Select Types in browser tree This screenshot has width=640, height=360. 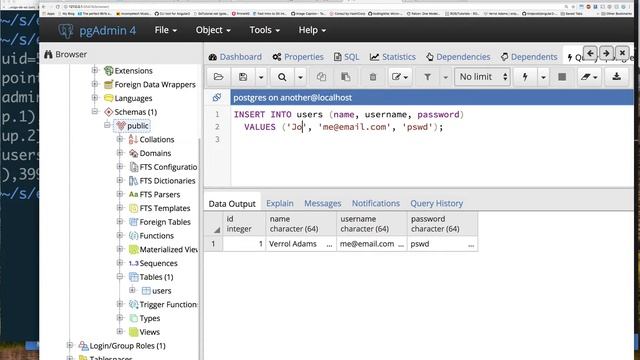tap(149, 318)
